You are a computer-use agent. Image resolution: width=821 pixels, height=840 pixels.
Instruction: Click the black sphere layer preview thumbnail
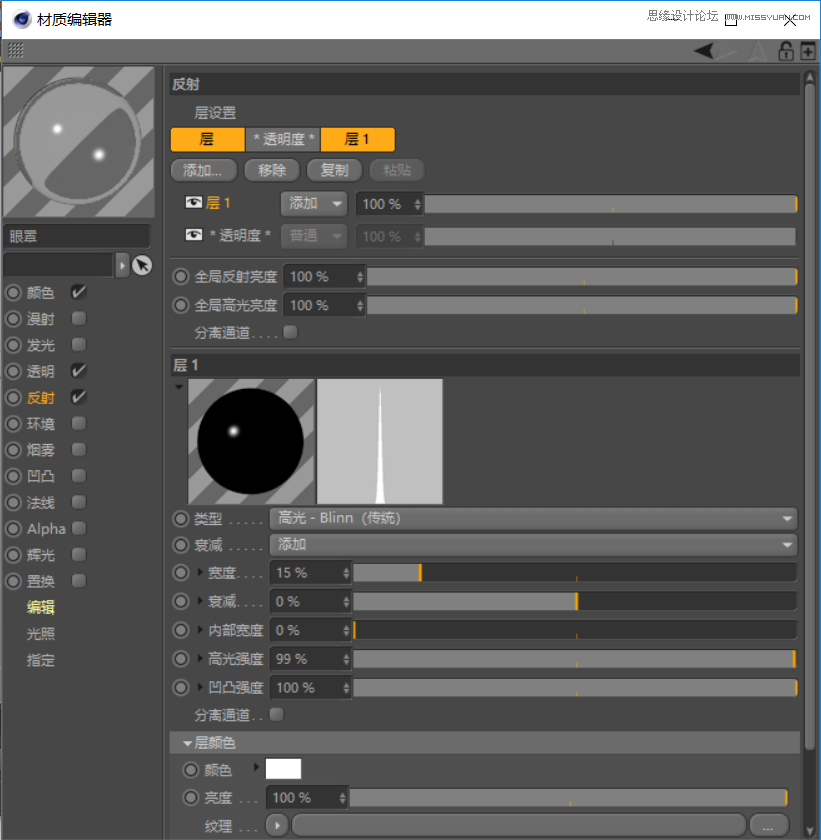pyautogui.click(x=250, y=440)
